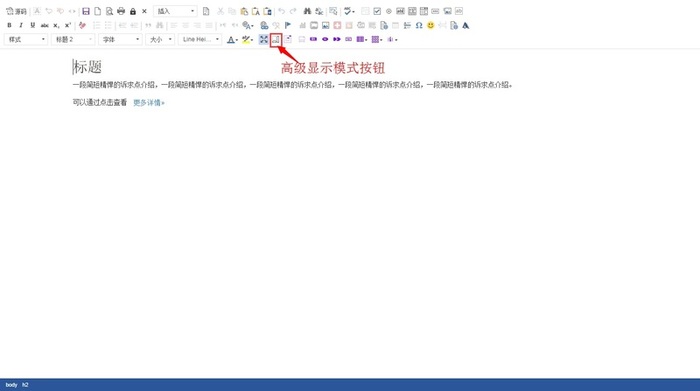Select the body element in path bar
Viewport: 700px width, 391px height.
[11, 385]
